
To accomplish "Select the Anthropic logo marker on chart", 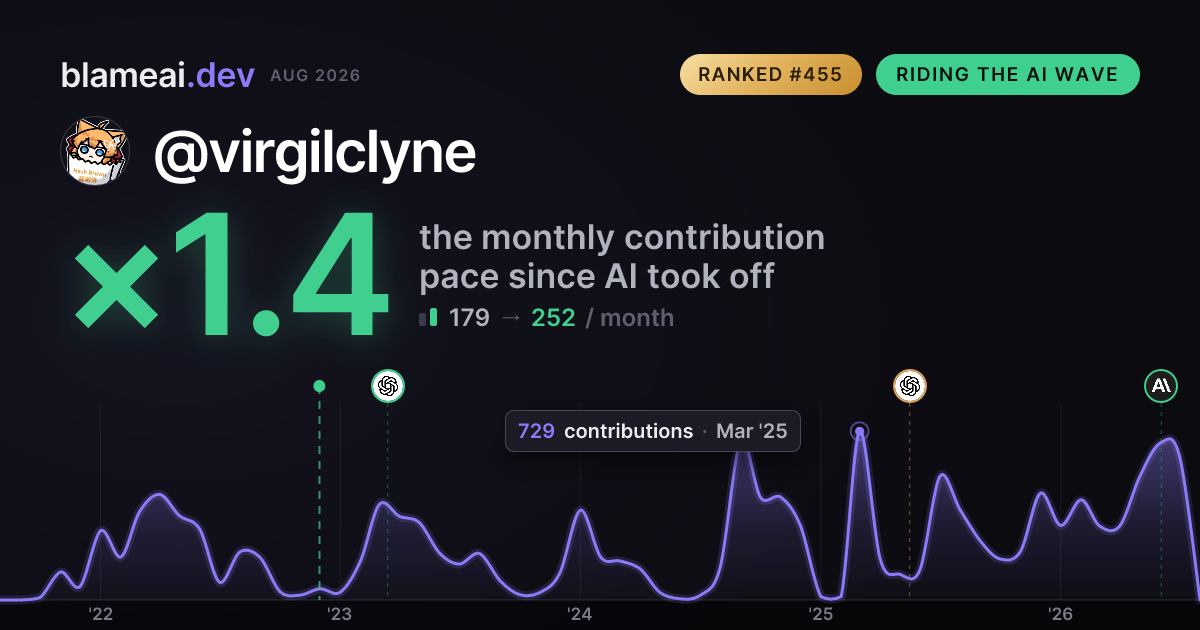I will (1161, 385).
